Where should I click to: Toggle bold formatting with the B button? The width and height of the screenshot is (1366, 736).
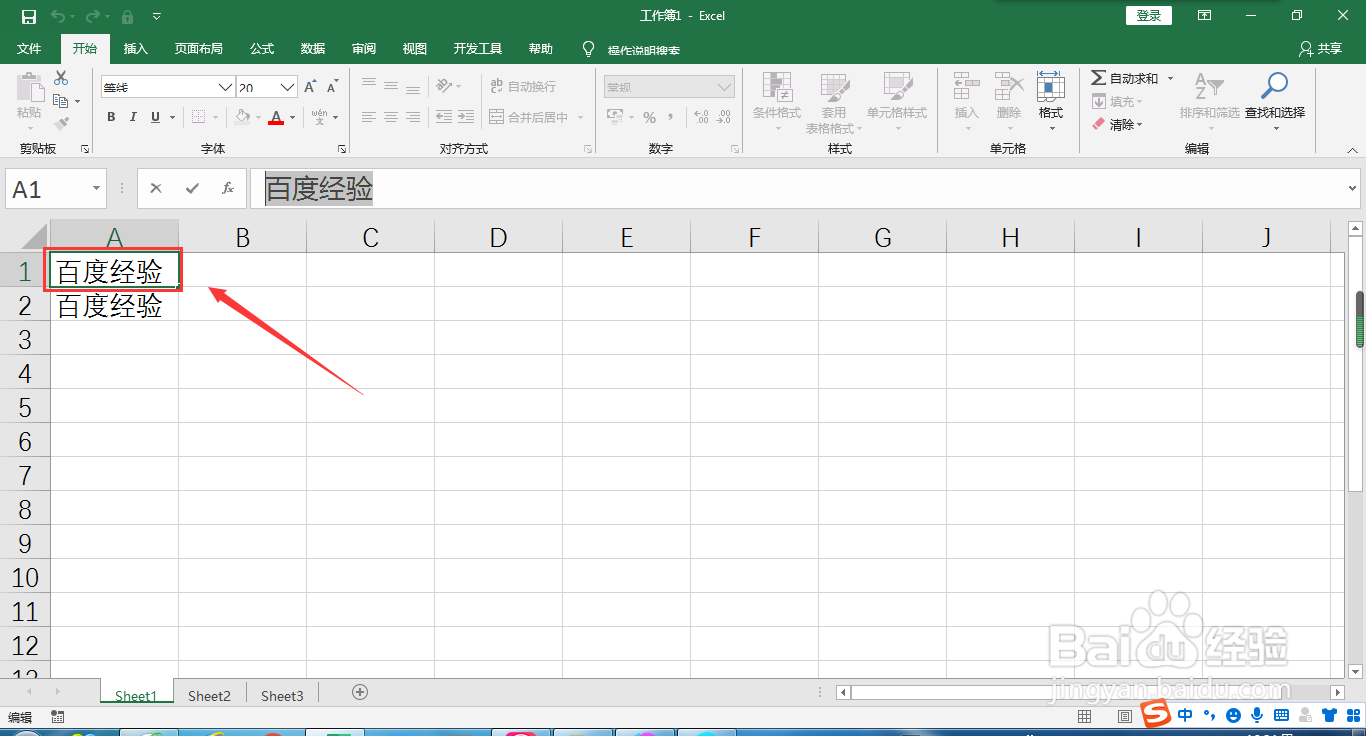click(x=111, y=117)
